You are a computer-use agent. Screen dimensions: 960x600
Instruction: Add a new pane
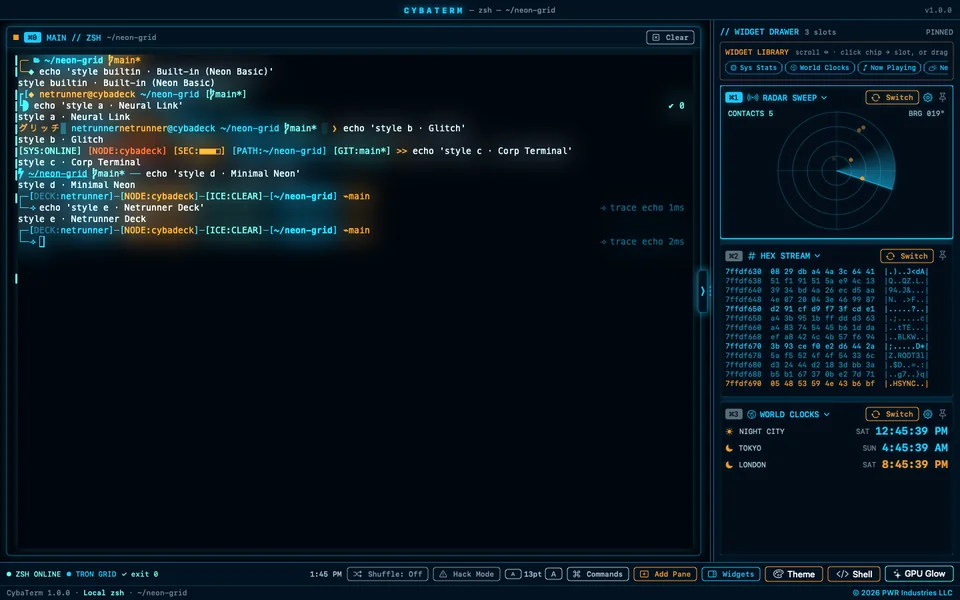(x=666, y=574)
